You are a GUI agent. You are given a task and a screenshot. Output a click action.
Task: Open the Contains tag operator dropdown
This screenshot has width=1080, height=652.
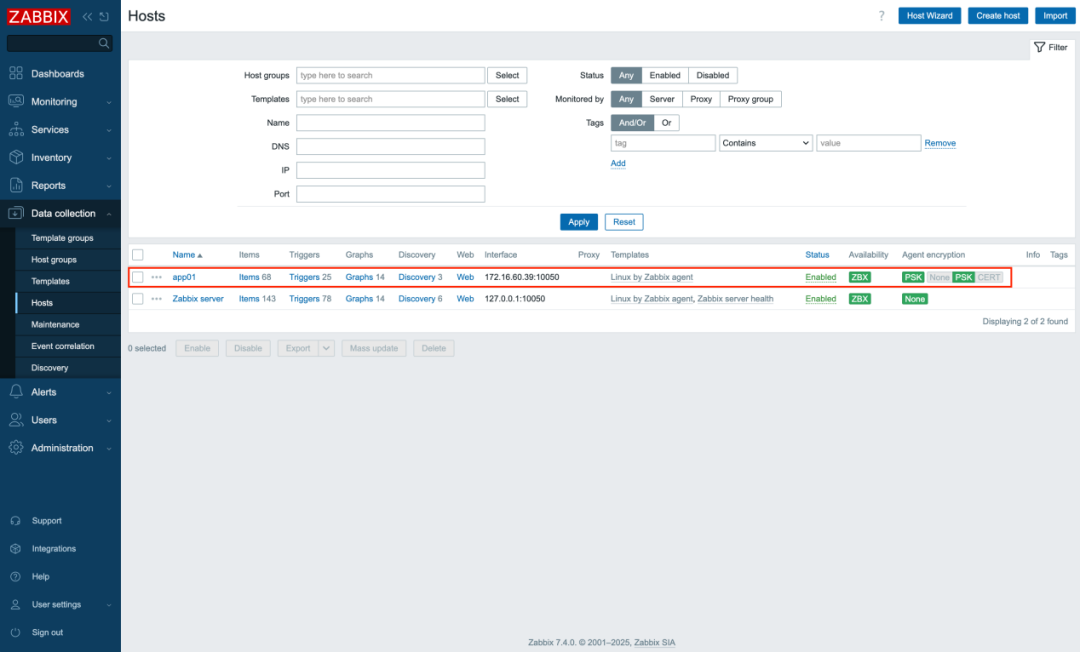click(765, 143)
